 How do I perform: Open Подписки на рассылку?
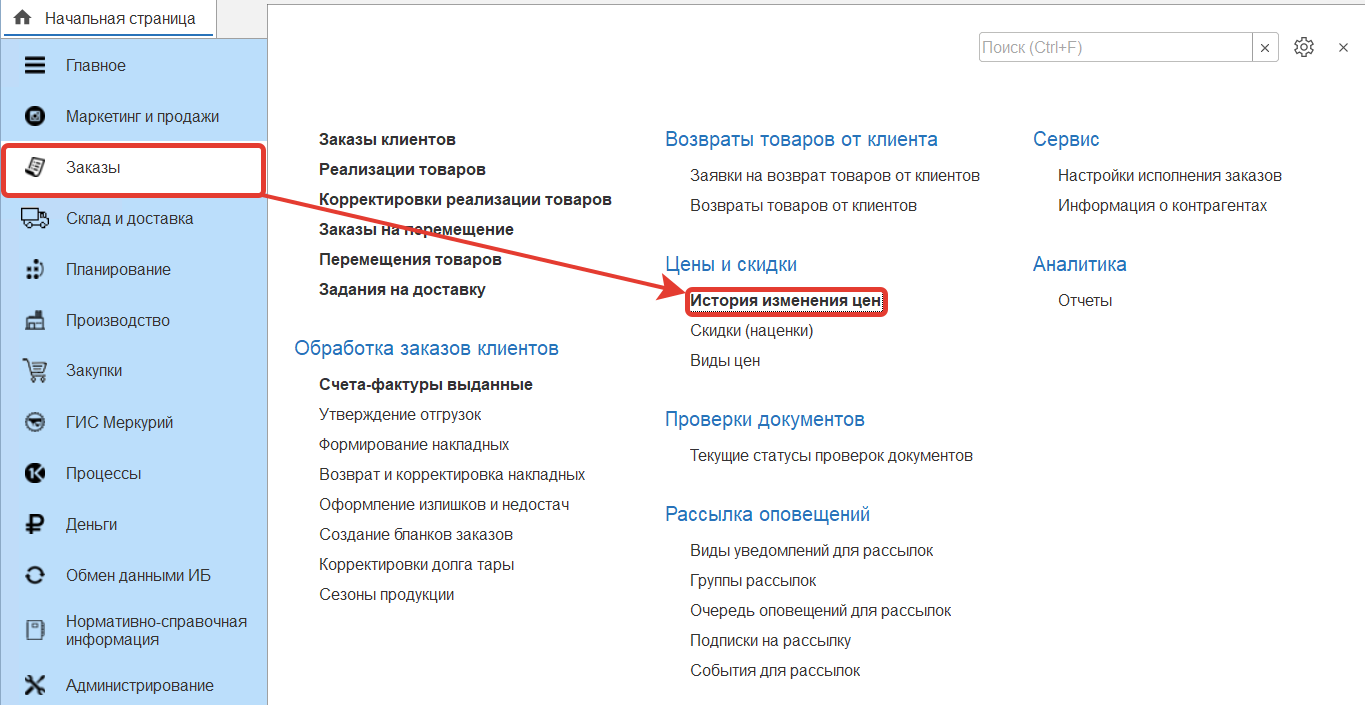tap(770, 641)
